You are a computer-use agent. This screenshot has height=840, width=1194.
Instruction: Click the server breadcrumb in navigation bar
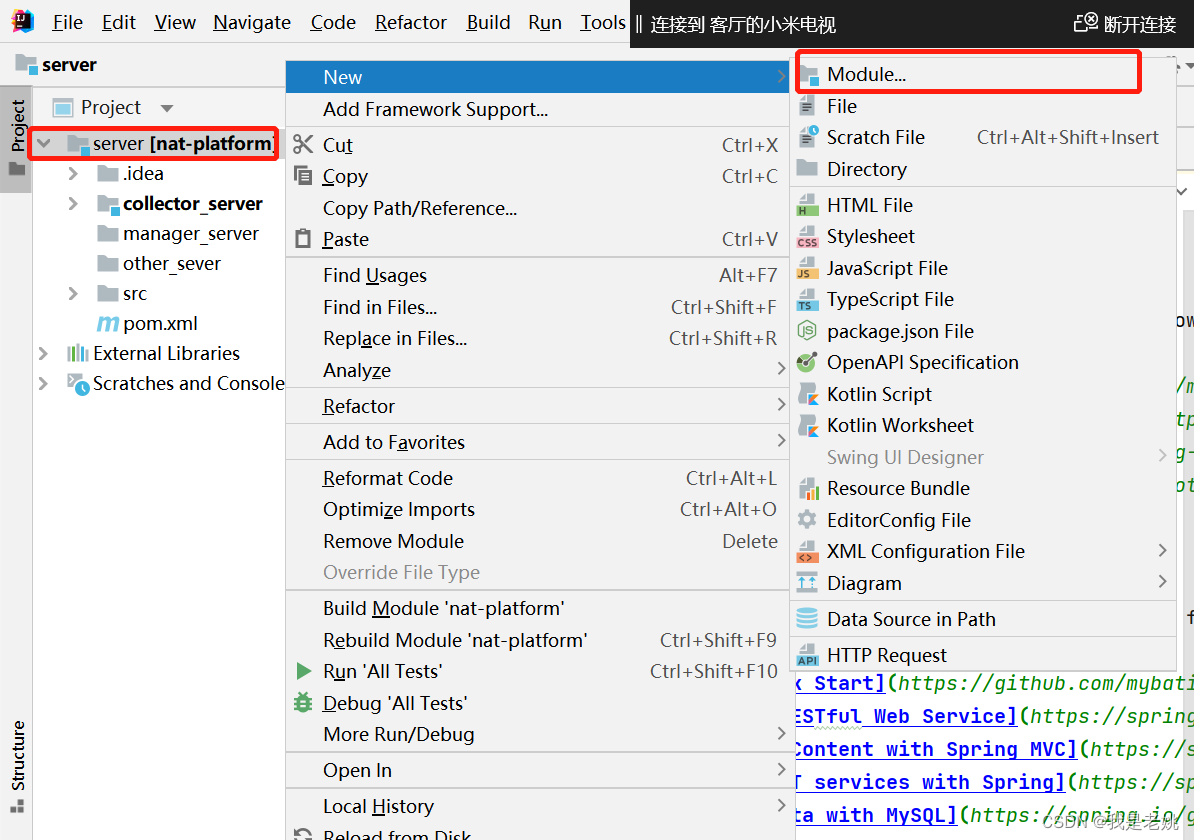56,65
